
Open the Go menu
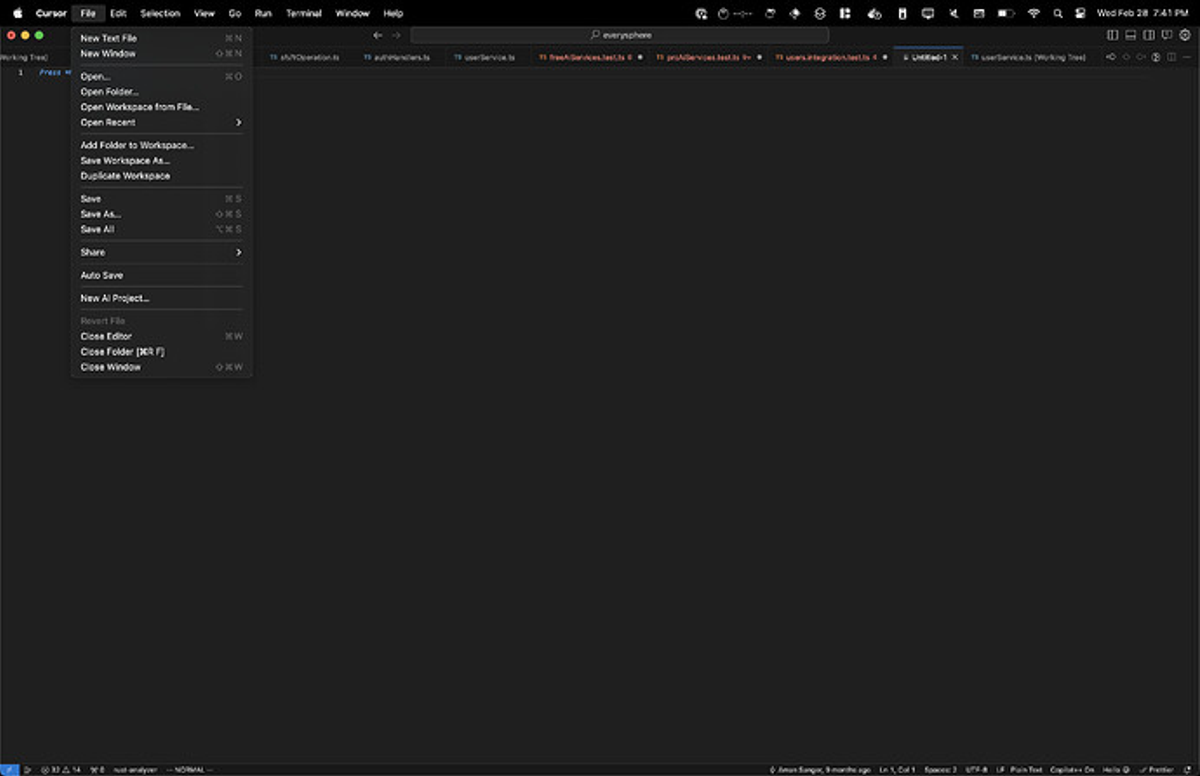tap(235, 13)
